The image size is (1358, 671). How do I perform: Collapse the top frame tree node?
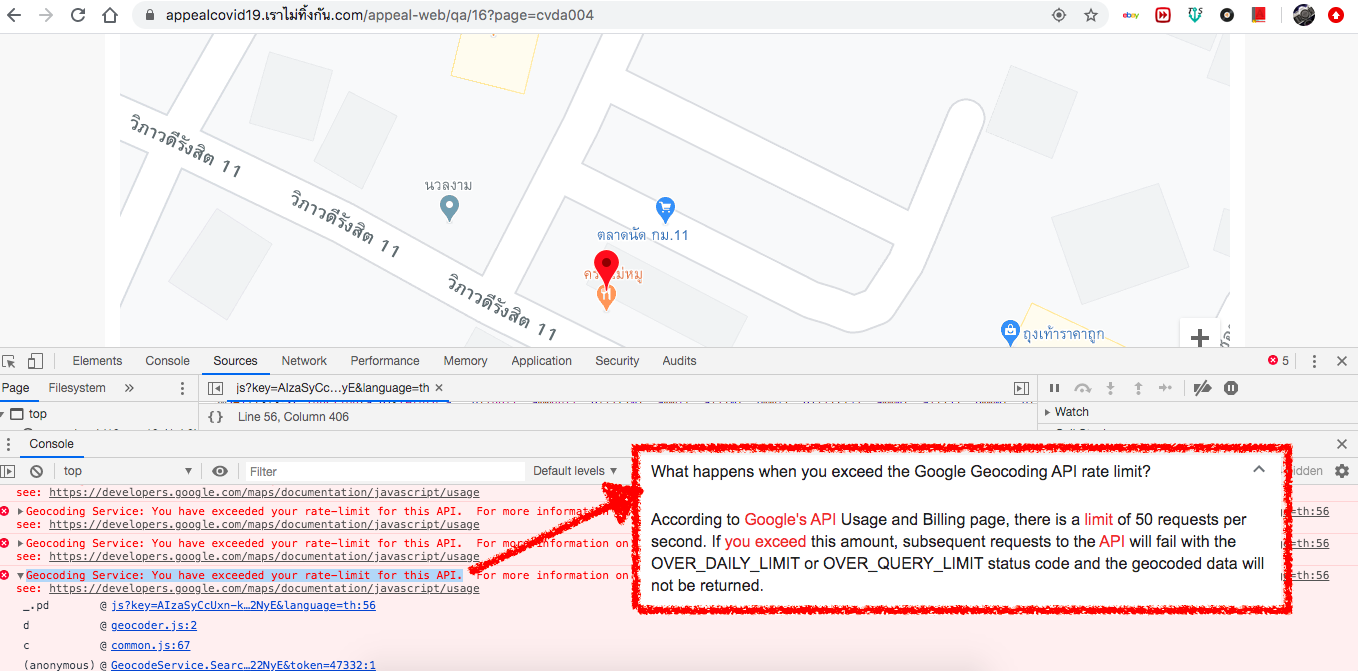pos(4,414)
